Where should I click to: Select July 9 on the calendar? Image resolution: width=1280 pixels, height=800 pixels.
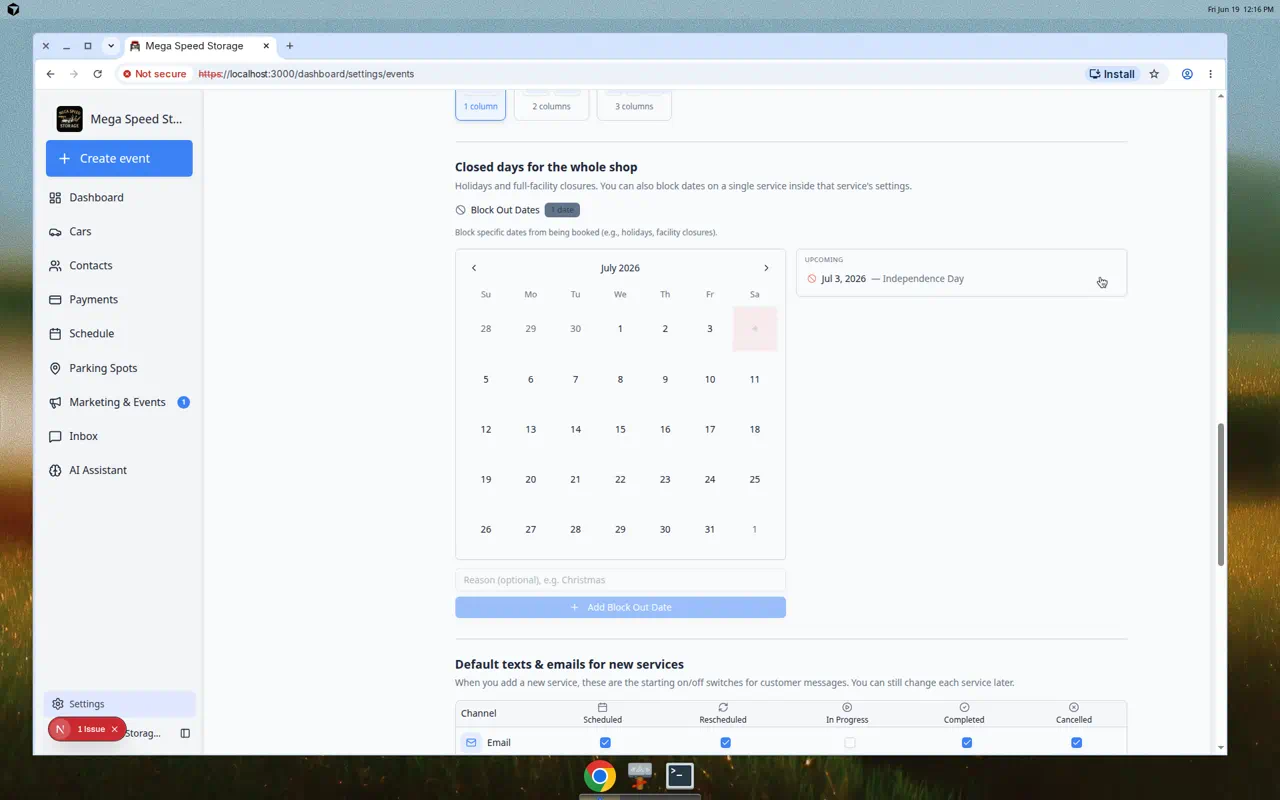665,379
